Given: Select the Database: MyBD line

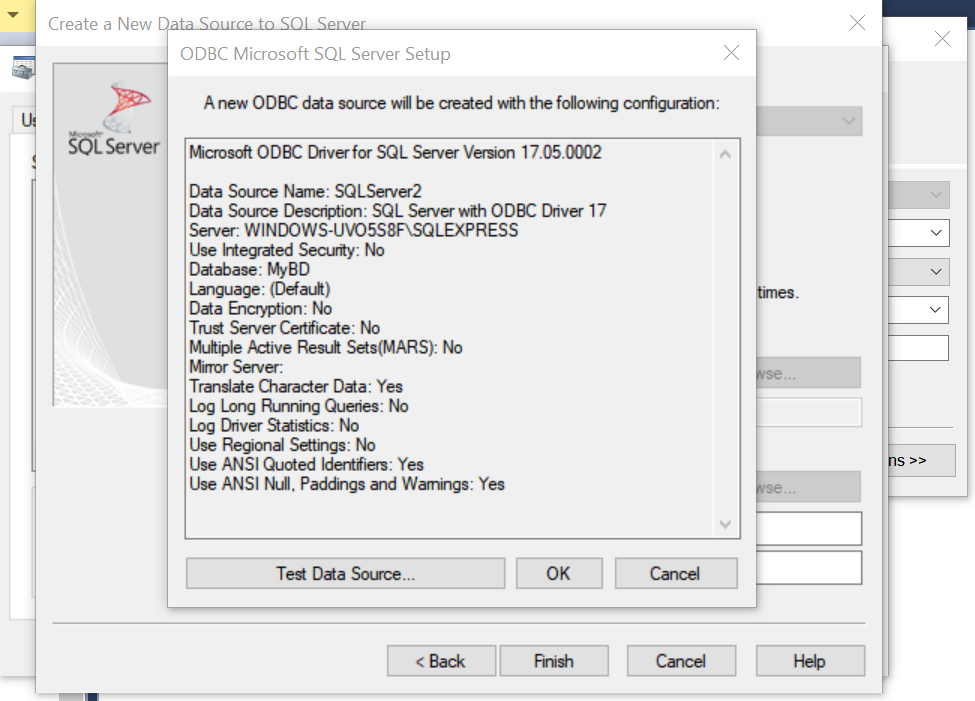Looking at the screenshot, I should click(249, 269).
